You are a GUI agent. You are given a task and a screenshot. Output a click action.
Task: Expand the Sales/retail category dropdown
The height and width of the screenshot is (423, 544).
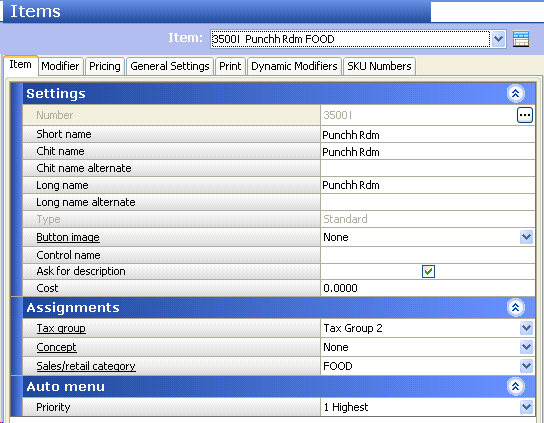pyautogui.click(x=526, y=366)
